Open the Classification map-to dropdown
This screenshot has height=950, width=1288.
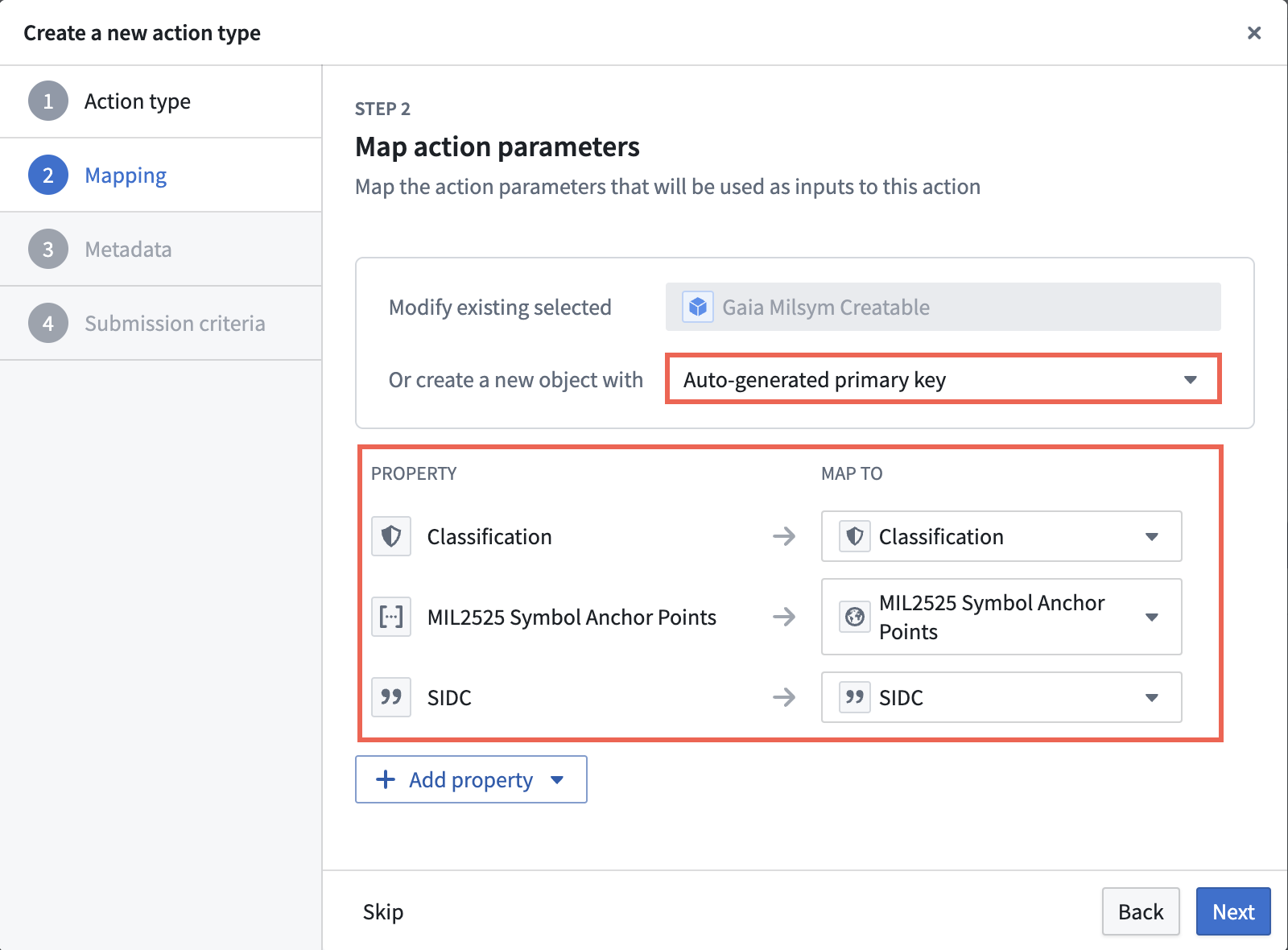click(1001, 536)
